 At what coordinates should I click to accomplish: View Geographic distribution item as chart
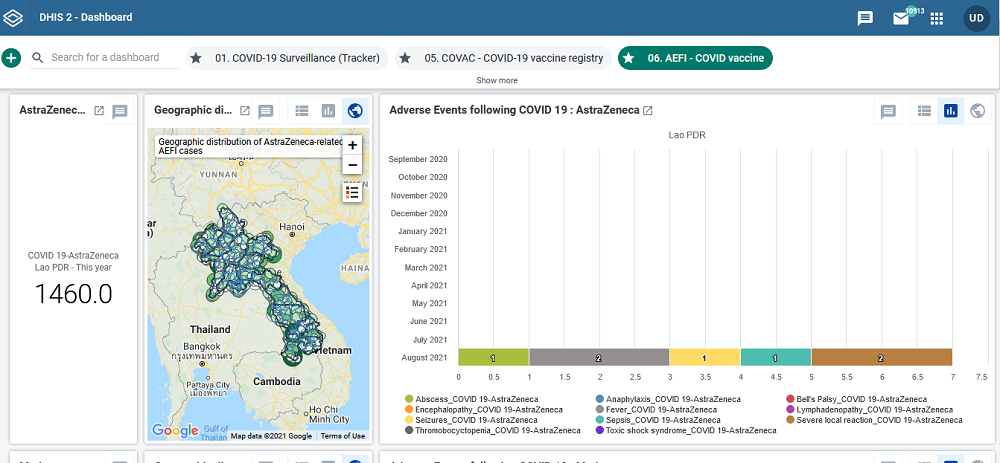pos(328,111)
